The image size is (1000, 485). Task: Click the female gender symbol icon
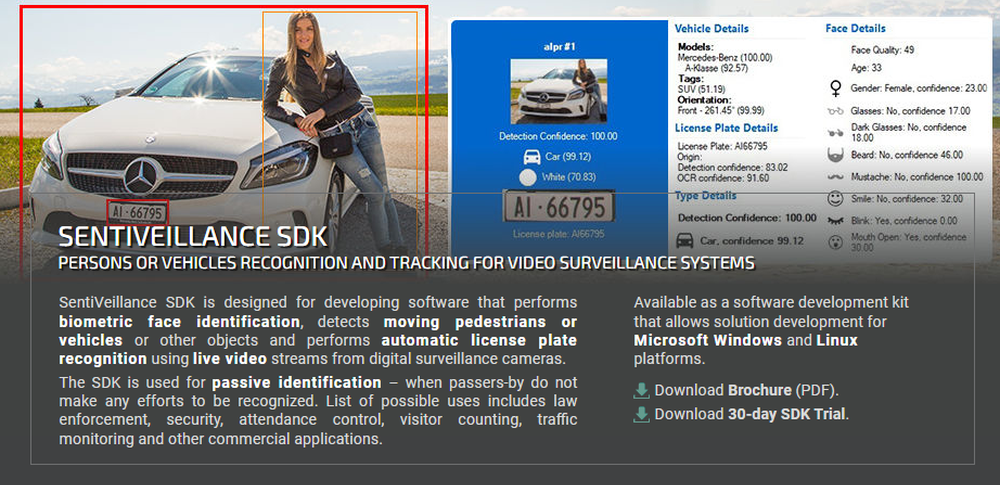pyautogui.click(x=835, y=87)
